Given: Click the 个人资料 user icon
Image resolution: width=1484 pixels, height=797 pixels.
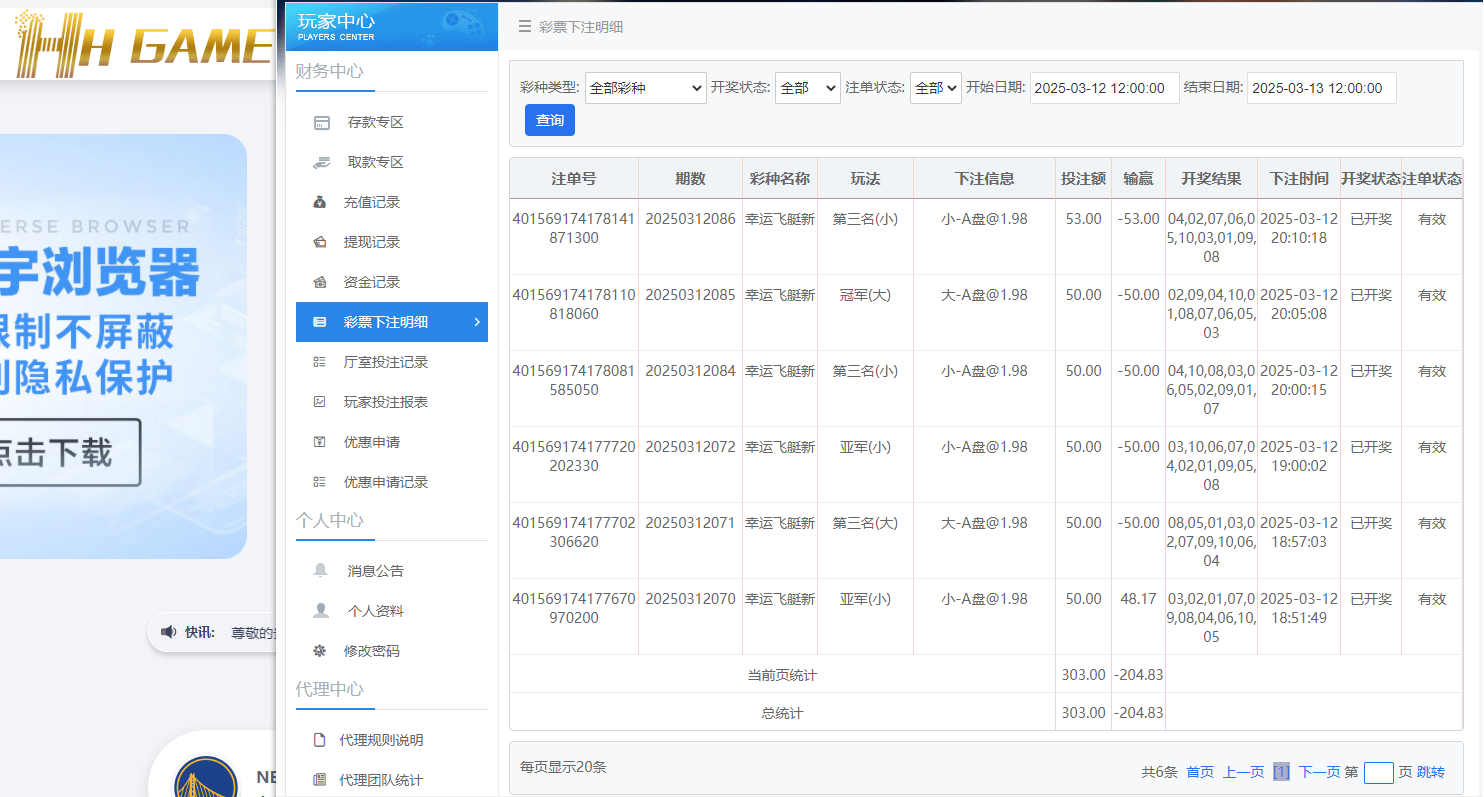Looking at the screenshot, I should click(x=321, y=610).
